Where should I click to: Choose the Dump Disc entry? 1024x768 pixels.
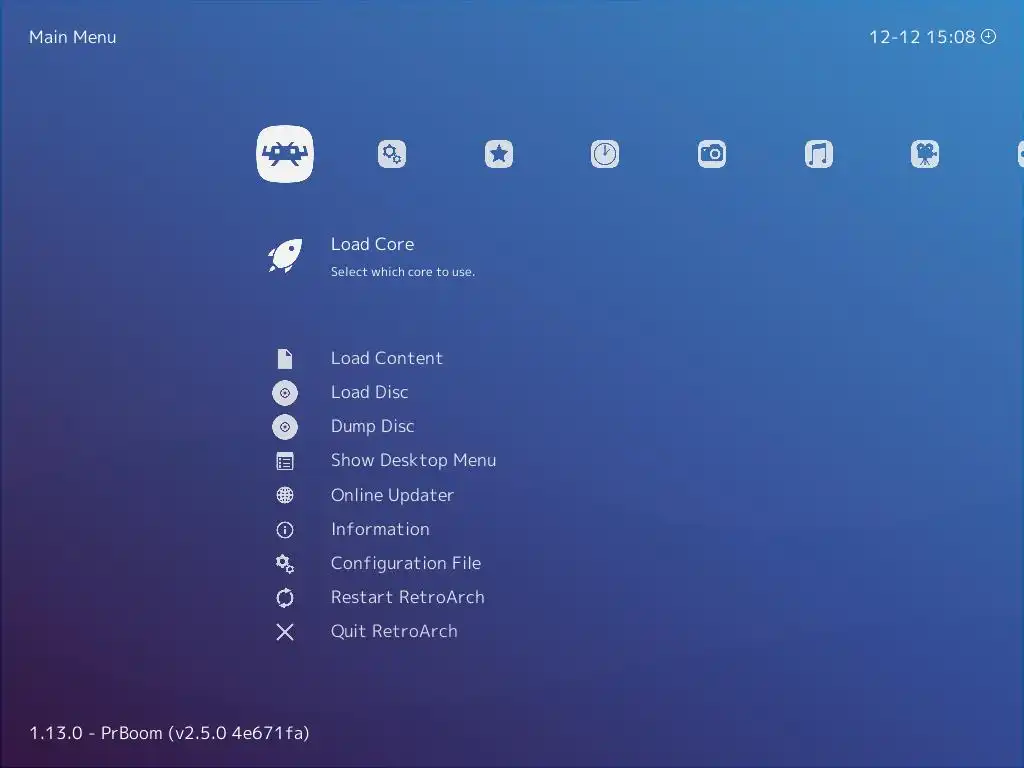pos(372,426)
